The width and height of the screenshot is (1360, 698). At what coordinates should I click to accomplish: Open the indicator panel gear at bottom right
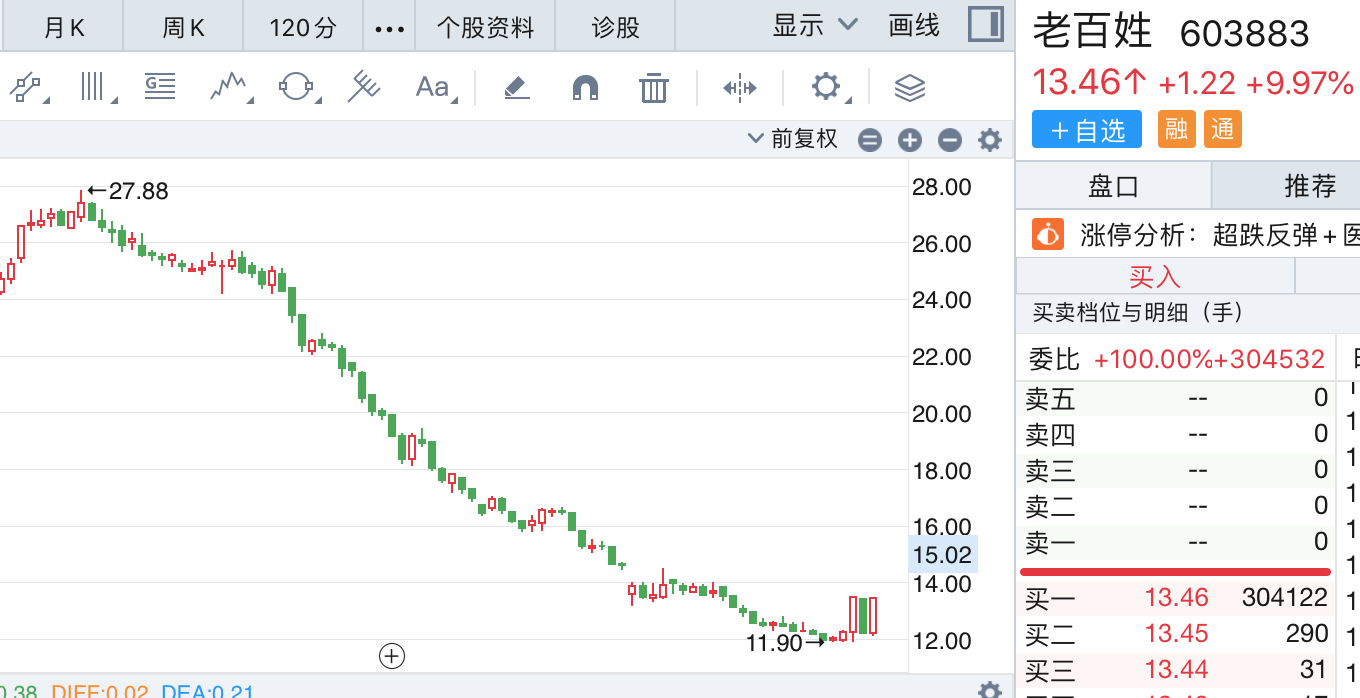[990, 690]
